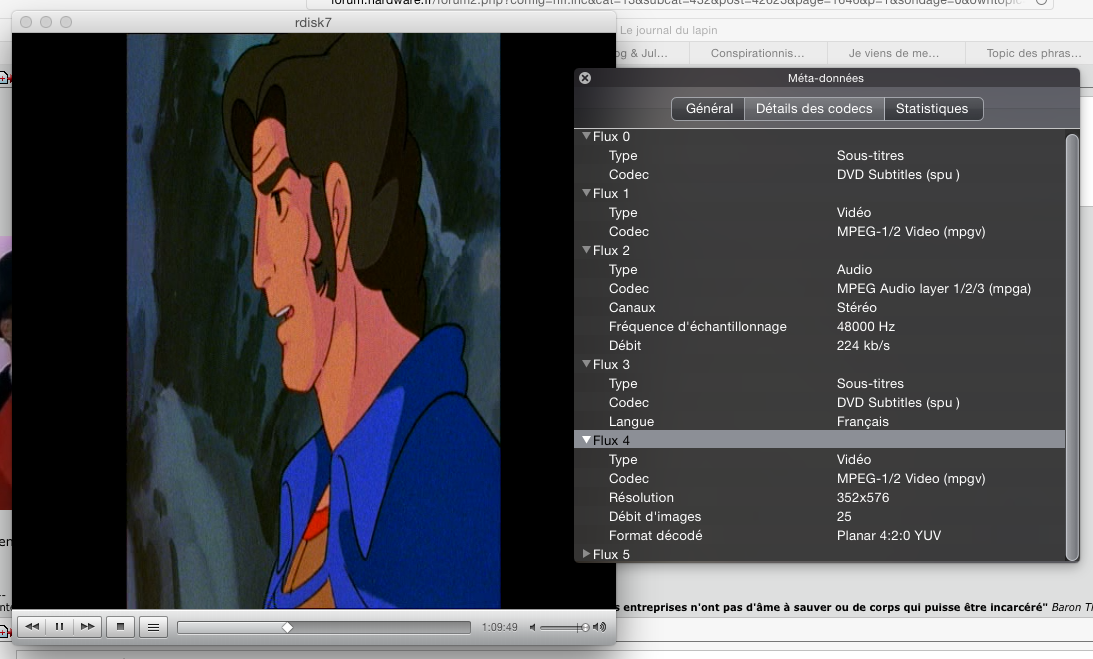The width and height of the screenshot is (1093, 659).
Task: Click the 1:09:49 elapsed time display
Action: [499, 628]
